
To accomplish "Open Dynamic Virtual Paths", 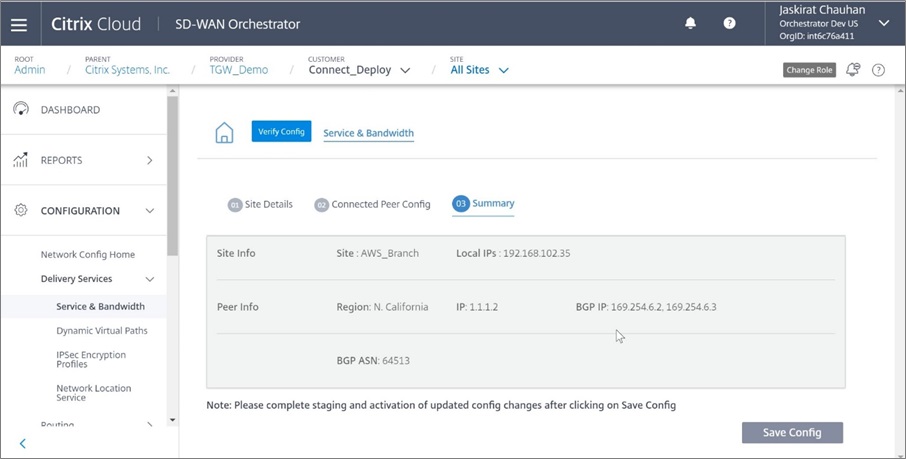I will click(102, 331).
